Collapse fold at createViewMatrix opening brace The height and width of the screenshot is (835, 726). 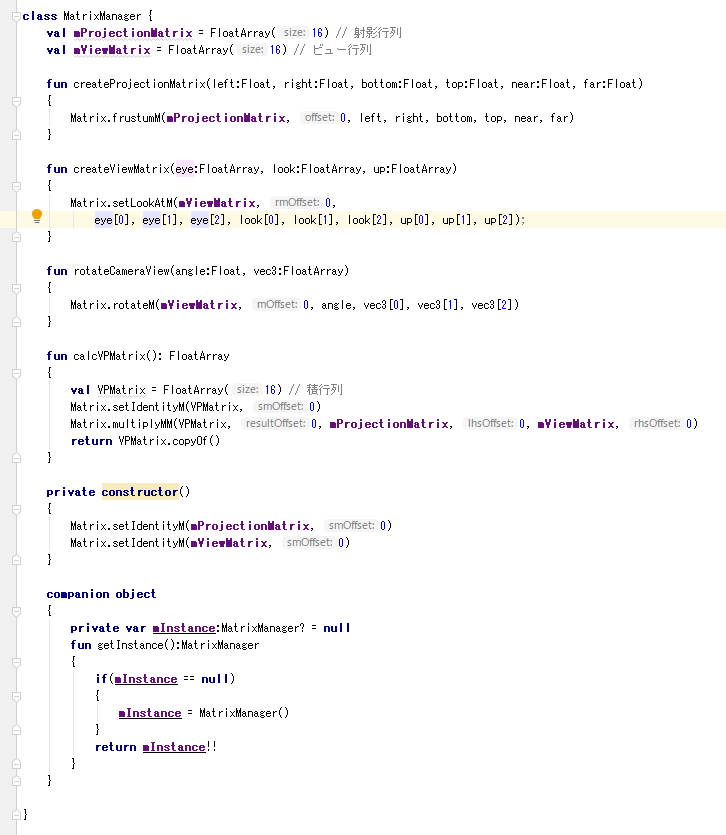coord(17,186)
